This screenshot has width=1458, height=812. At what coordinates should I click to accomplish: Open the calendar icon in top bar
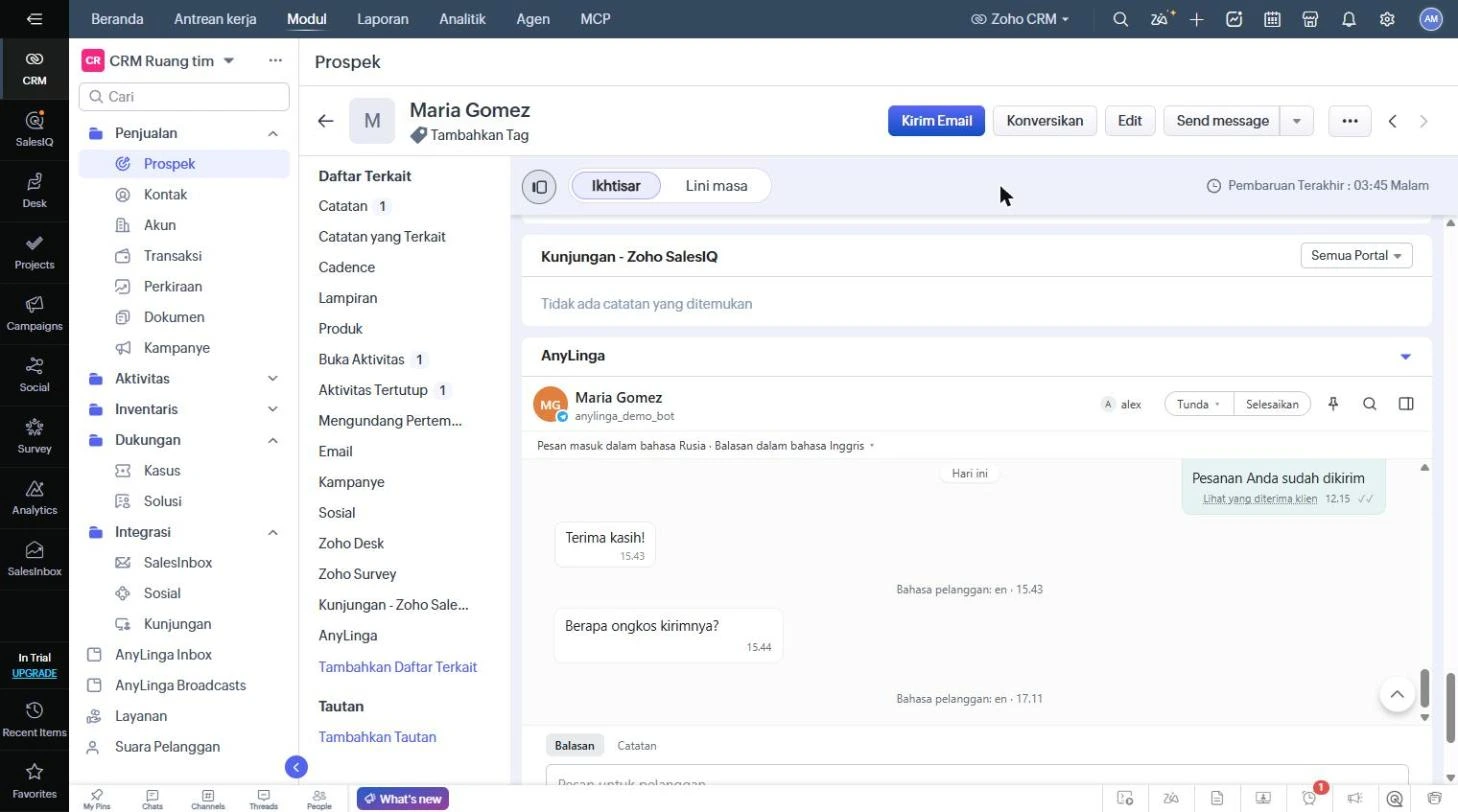coord(1273,19)
